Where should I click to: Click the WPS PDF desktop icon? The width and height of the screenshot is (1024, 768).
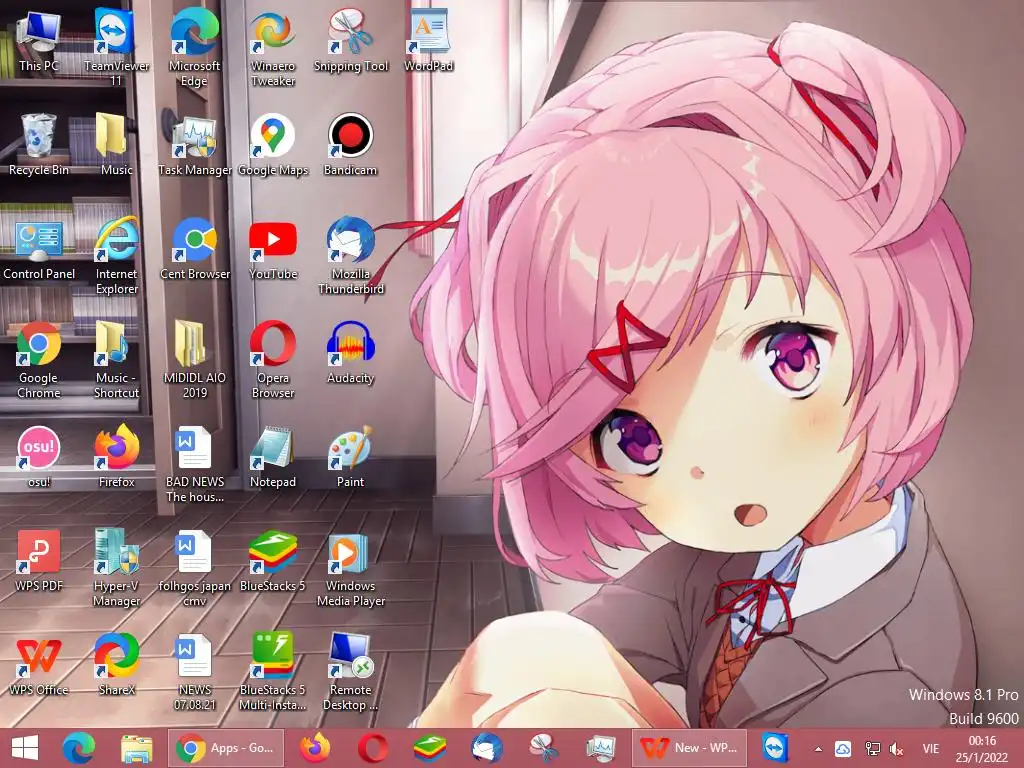tap(39, 560)
